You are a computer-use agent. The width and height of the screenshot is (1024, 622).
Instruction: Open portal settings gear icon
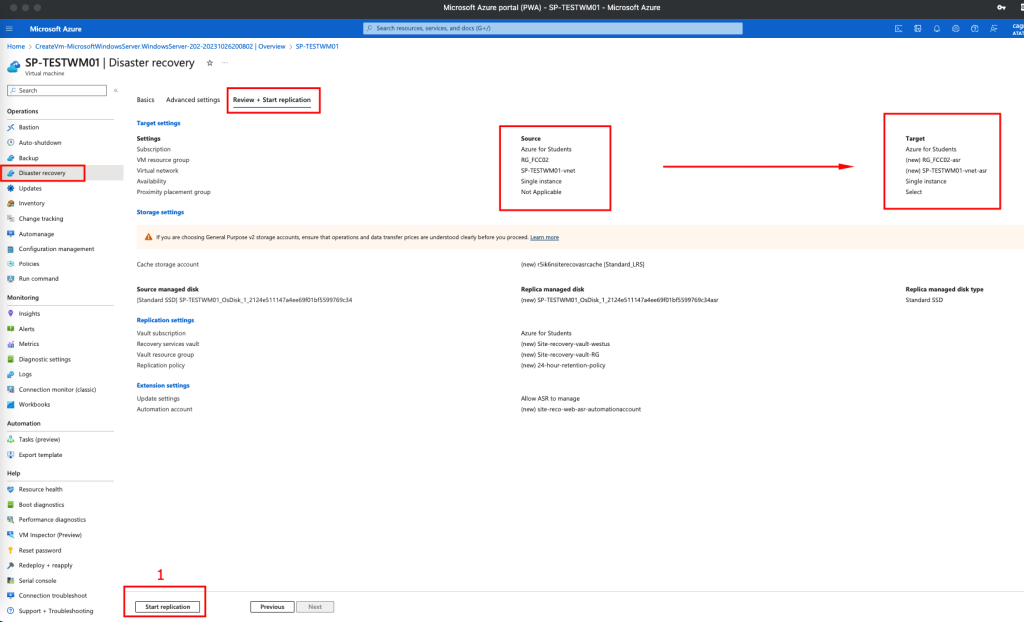[955, 29]
